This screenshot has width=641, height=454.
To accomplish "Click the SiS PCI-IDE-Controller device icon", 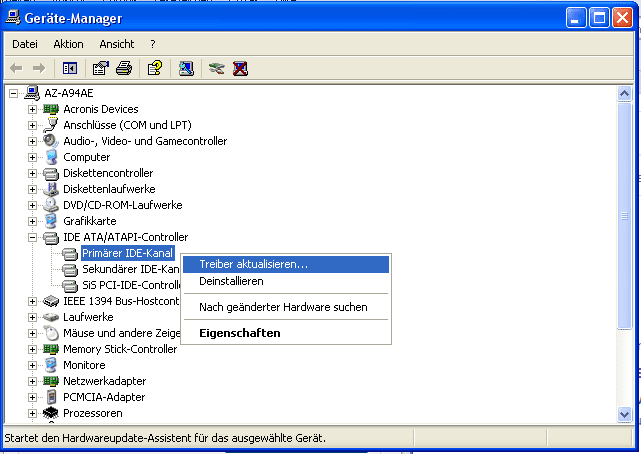I will point(70,285).
